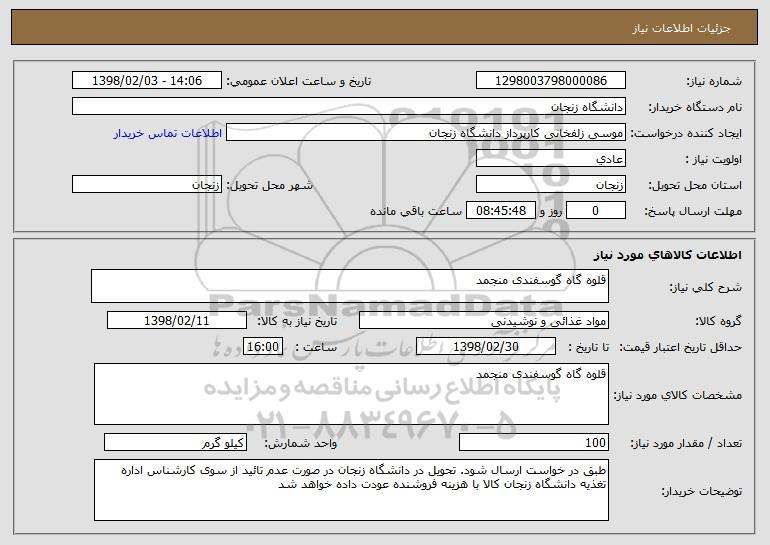Click the label 'حداقل تاریخ اعتبار قیمت'
The height and width of the screenshot is (545, 770).
pos(680,347)
